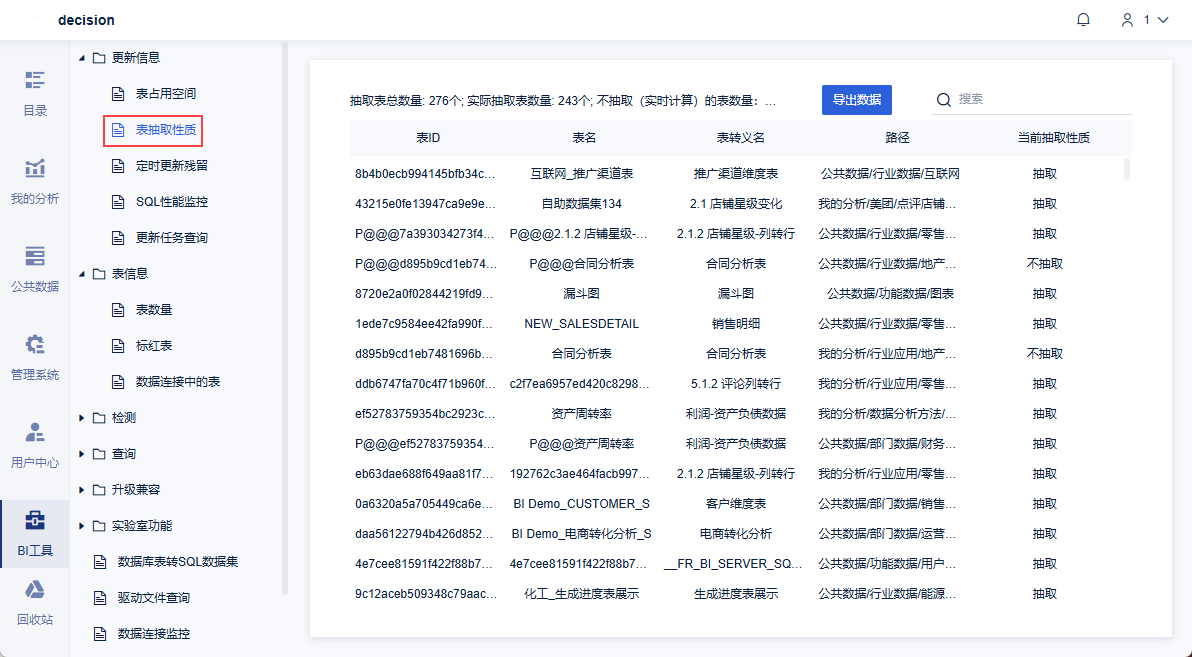This screenshot has height=657, width=1192.
Task: Expand the 实验室功能 folder arrow
Action: [x=82, y=525]
